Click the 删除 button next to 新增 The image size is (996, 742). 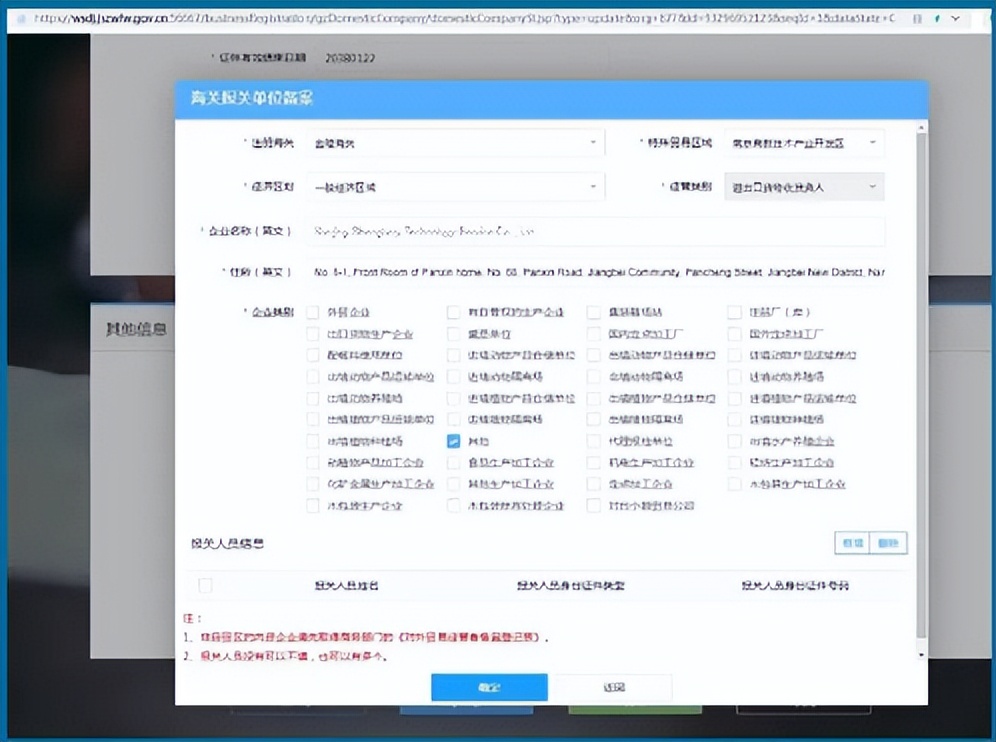point(889,542)
